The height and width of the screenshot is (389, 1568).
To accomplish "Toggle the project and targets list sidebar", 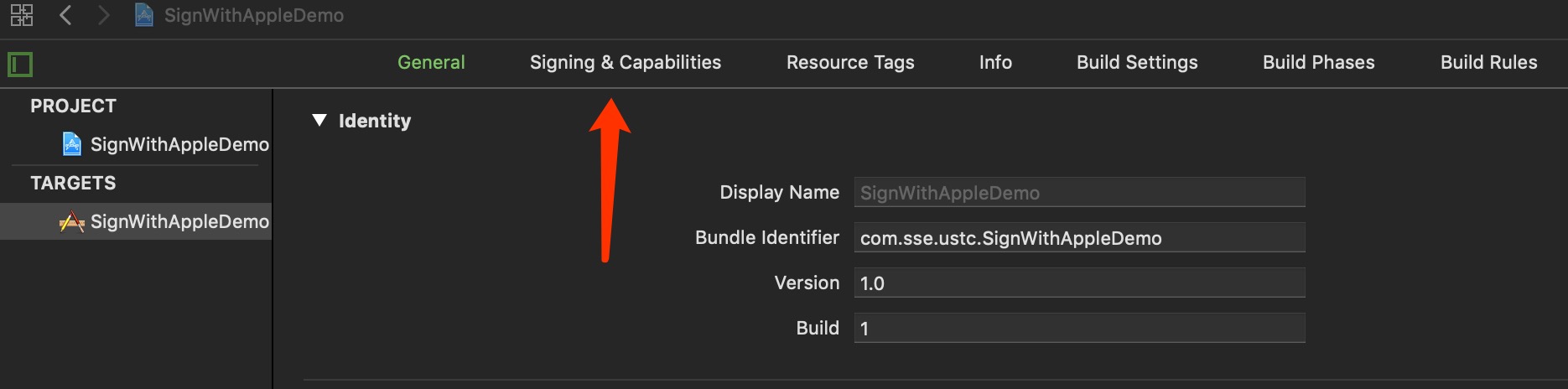I will coord(20,65).
